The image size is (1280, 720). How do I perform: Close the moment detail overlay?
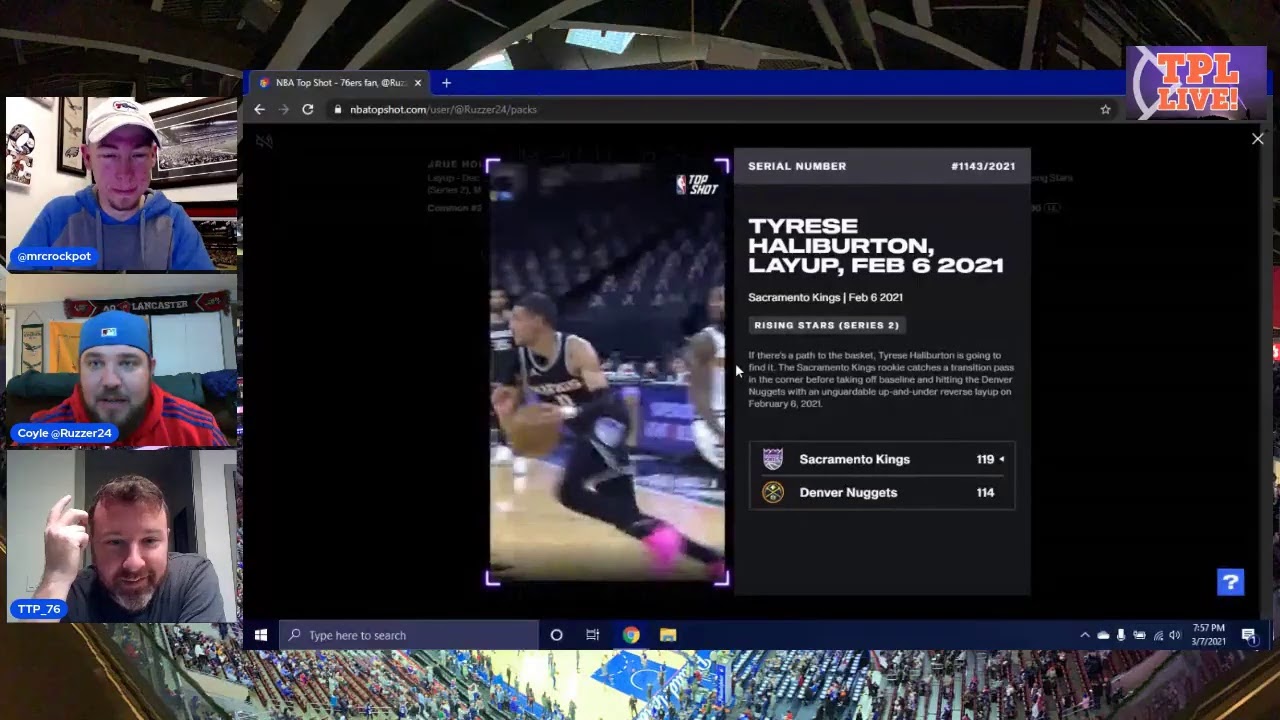(1257, 139)
